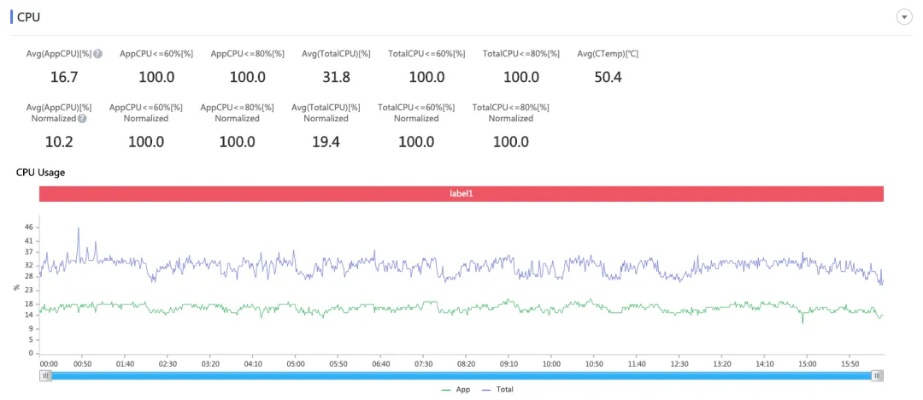The height and width of the screenshot is (400, 923).
Task: Select the red label1 segment bar
Action: pos(461,193)
